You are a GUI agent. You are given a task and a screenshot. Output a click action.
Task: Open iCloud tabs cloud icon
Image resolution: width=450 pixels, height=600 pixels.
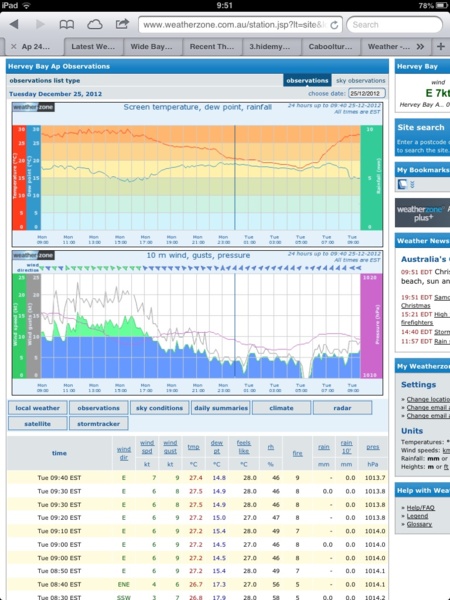(x=95, y=25)
